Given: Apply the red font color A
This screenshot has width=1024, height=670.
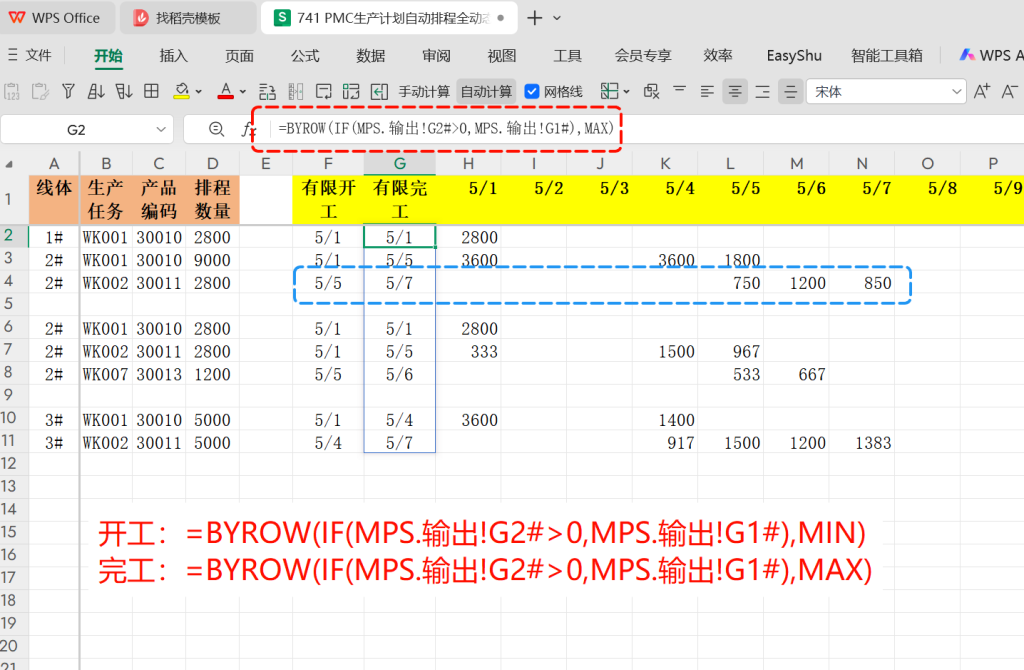Looking at the screenshot, I should (x=225, y=91).
